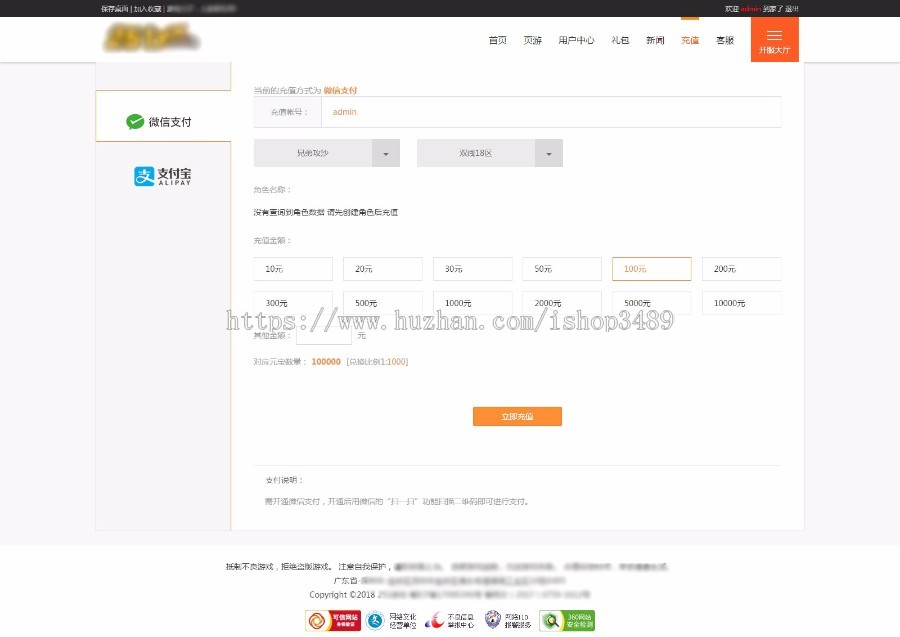
Task: Select the 10元 recharge amount
Action: point(292,268)
